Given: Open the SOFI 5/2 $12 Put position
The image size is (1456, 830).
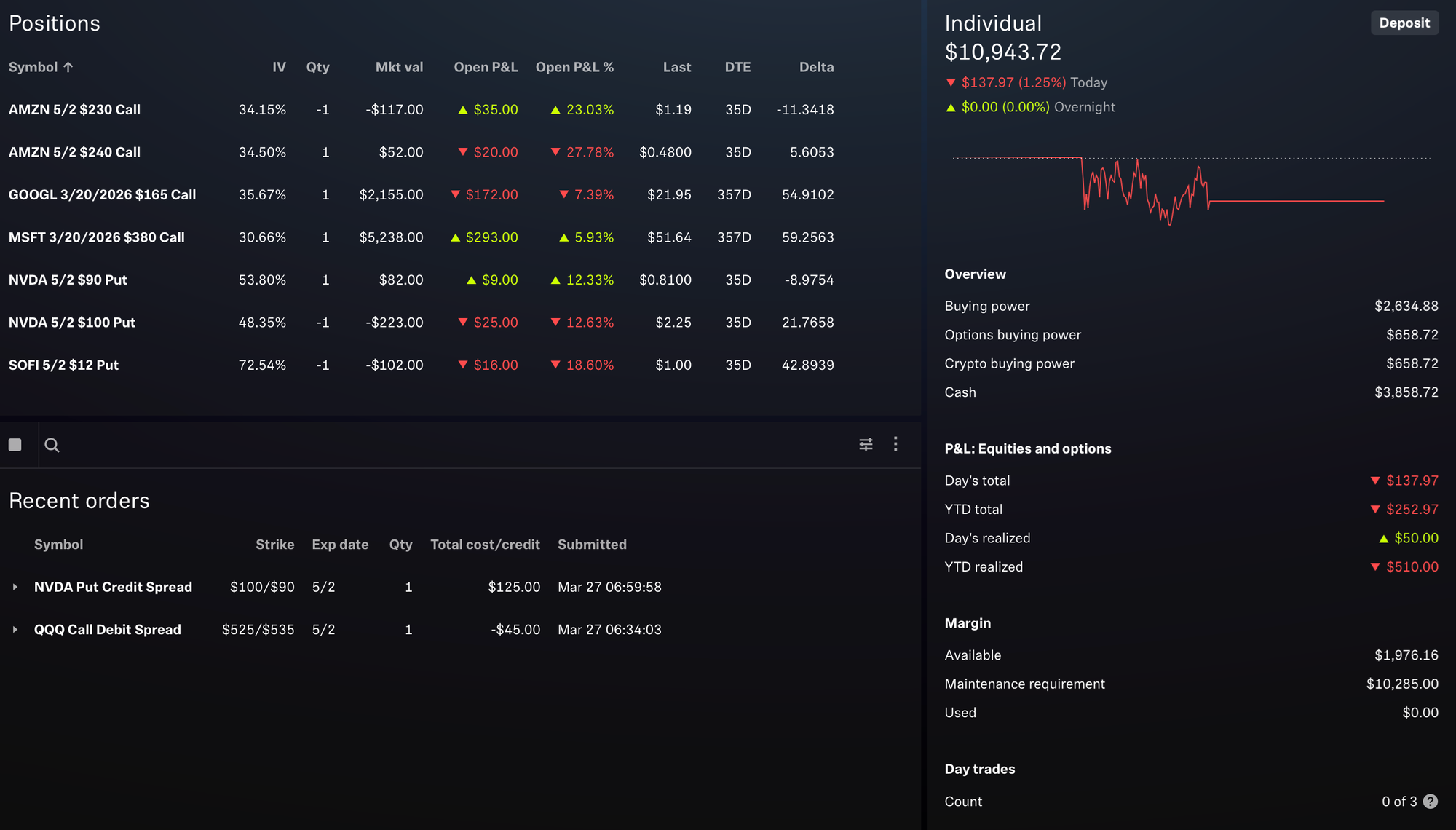Looking at the screenshot, I should tap(63, 365).
